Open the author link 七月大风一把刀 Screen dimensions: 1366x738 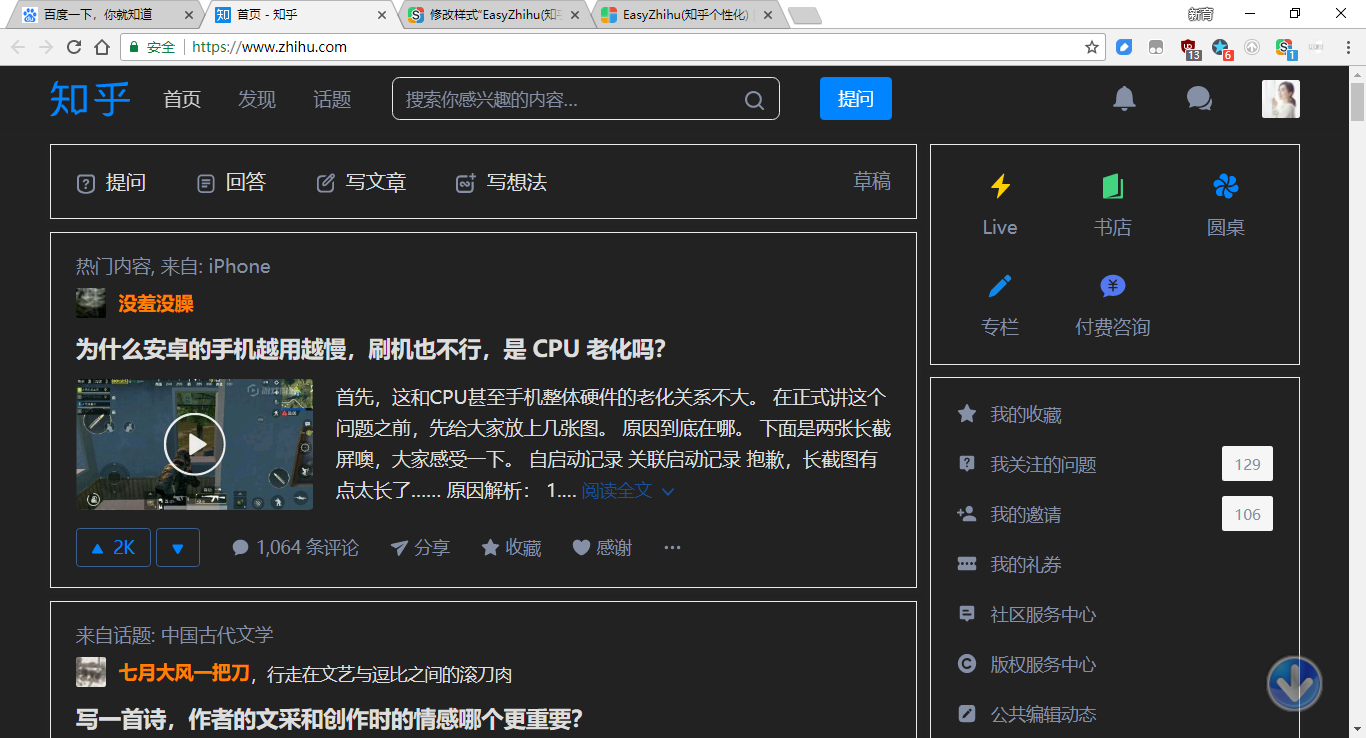(x=184, y=672)
